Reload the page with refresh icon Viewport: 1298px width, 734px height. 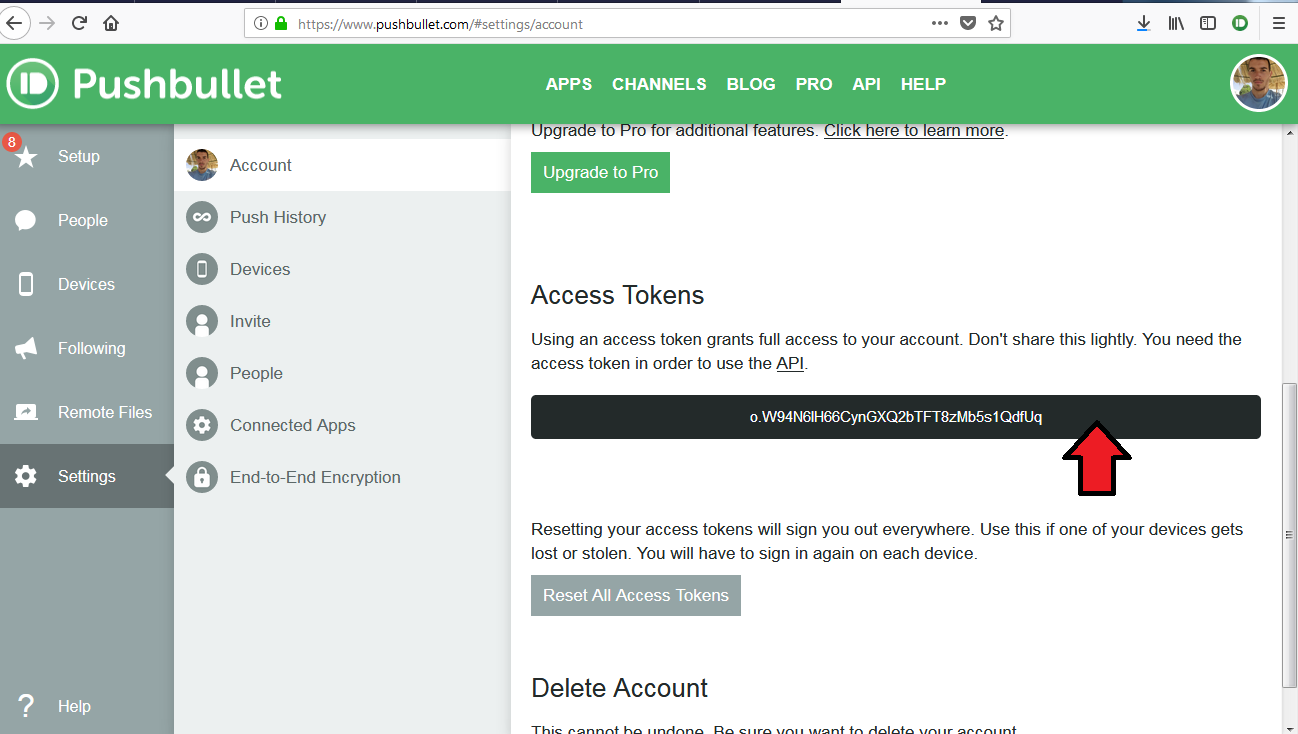coord(80,23)
